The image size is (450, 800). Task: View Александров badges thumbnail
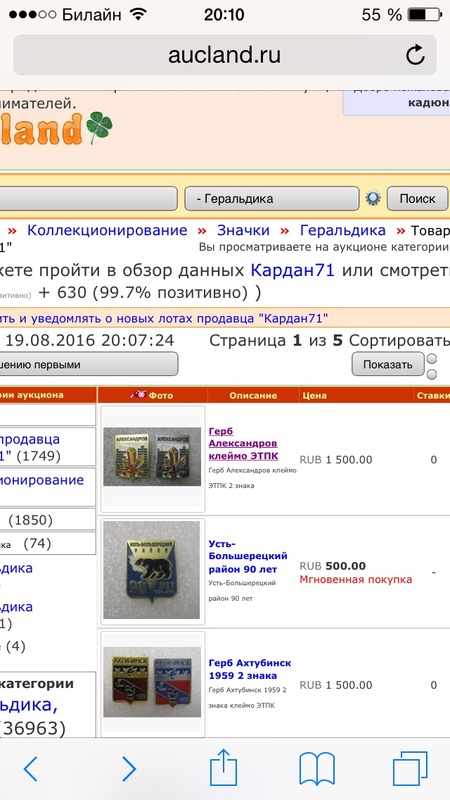[153, 457]
